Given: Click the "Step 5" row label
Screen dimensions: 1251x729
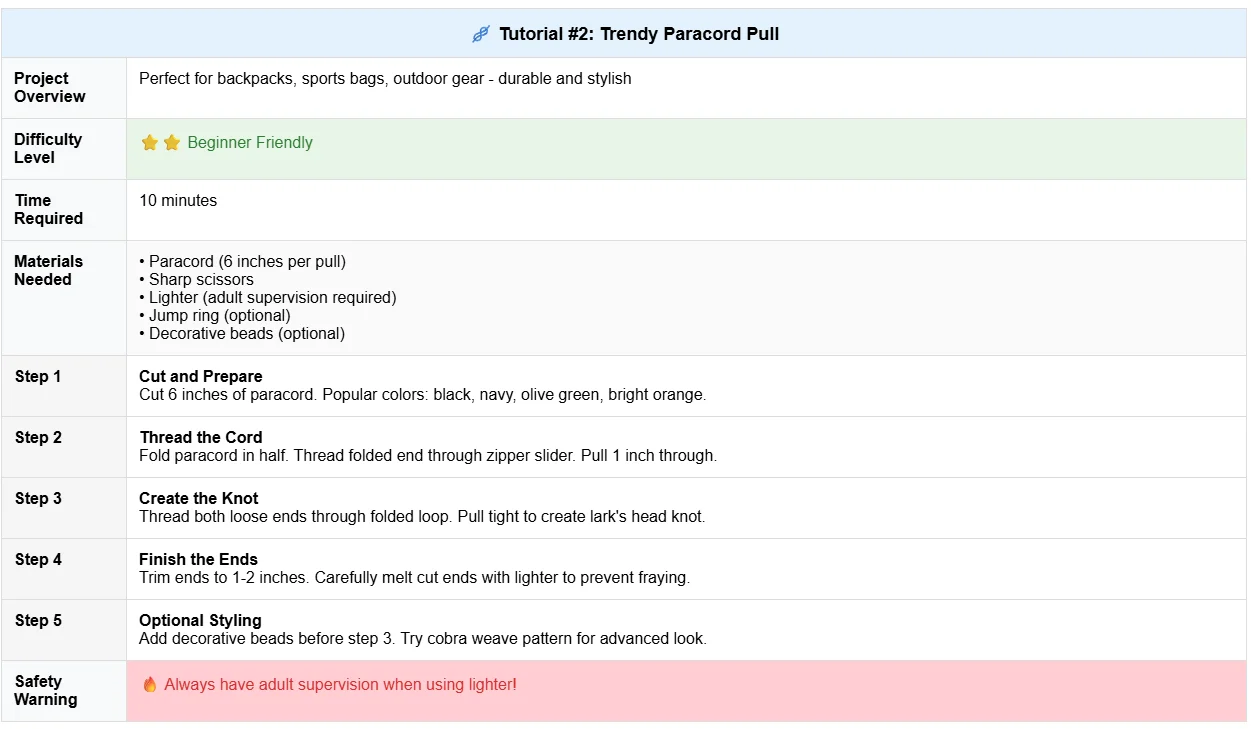Looking at the screenshot, I should 38,620.
